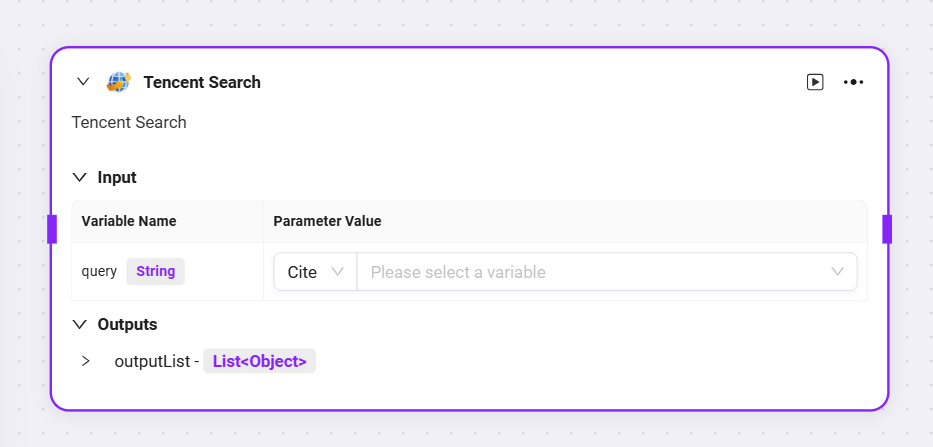Click the String type tag
This screenshot has width=933, height=447.
155,271
